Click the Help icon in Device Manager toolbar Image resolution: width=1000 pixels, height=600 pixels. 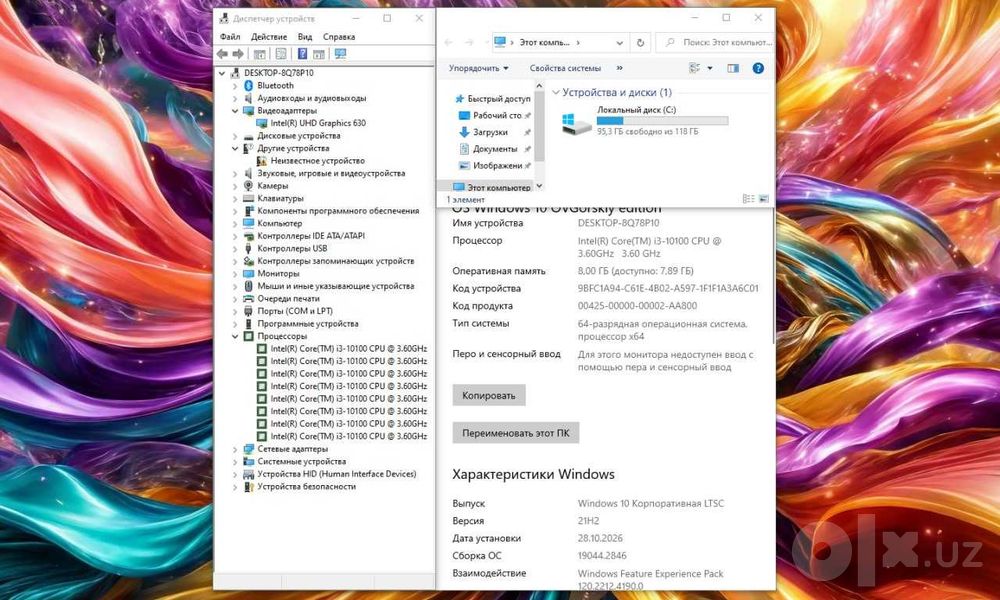(x=302, y=54)
